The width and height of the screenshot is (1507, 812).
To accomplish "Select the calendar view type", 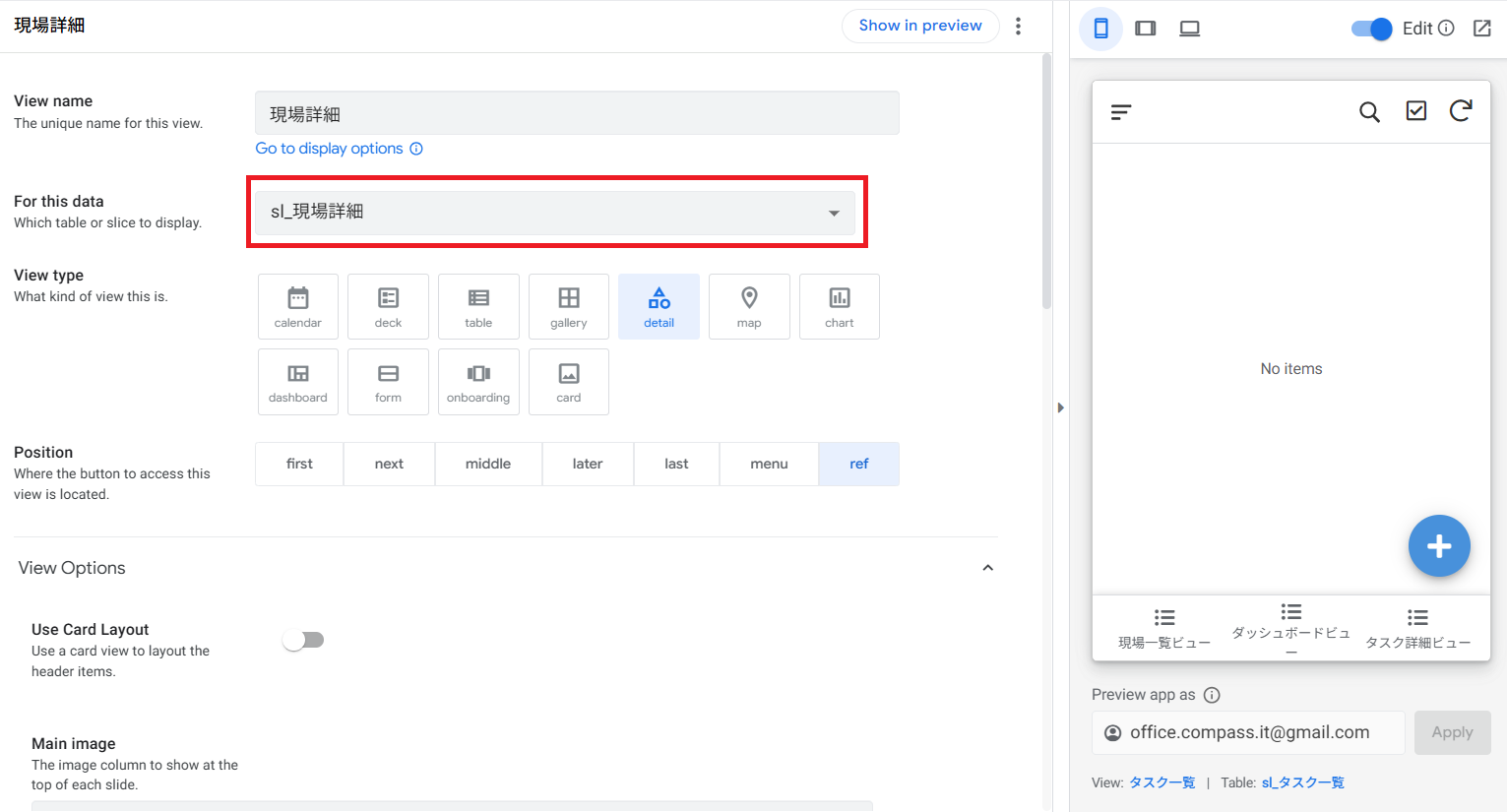I will pos(297,306).
